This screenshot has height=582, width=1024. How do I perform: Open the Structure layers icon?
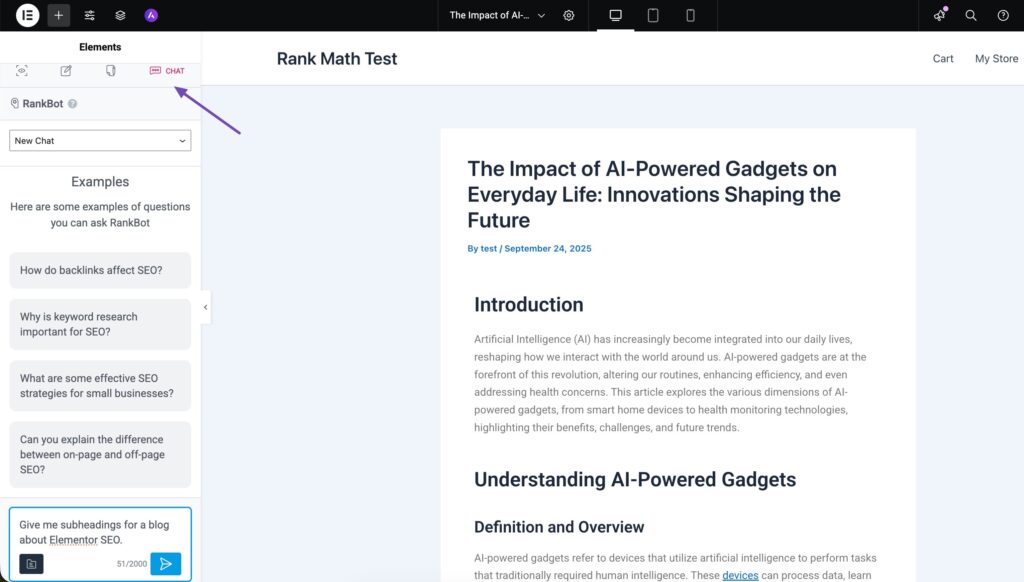tap(120, 15)
